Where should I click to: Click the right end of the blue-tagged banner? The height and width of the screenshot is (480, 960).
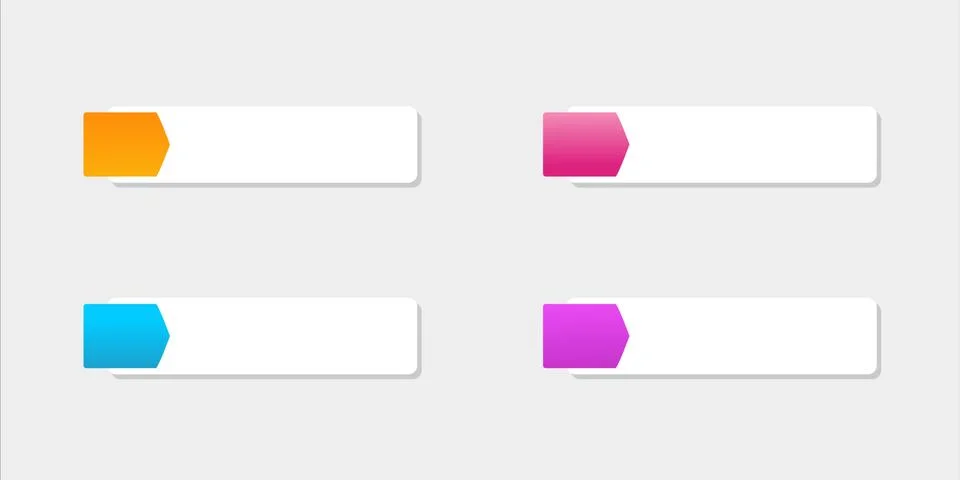tap(405, 336)
